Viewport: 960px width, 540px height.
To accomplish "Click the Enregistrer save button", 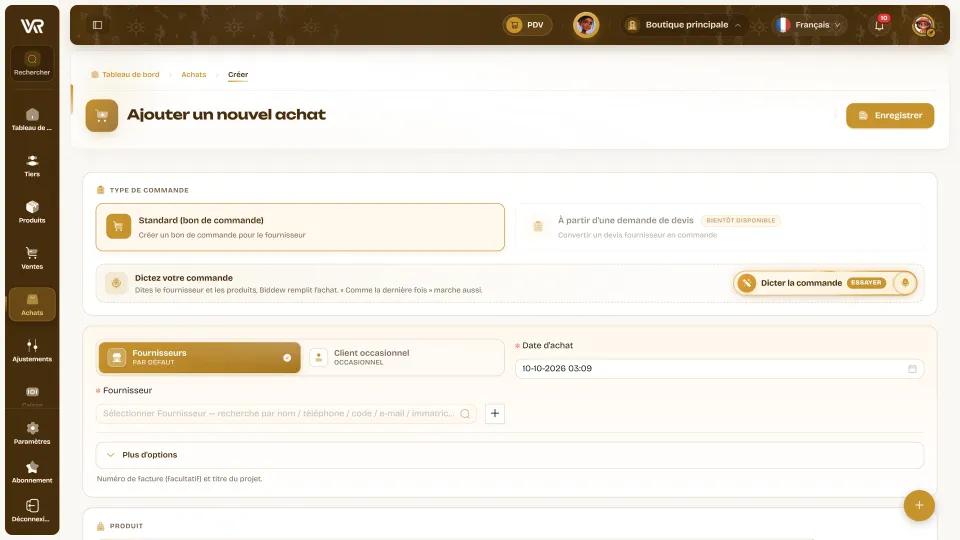I will click(x=890, y=116).
